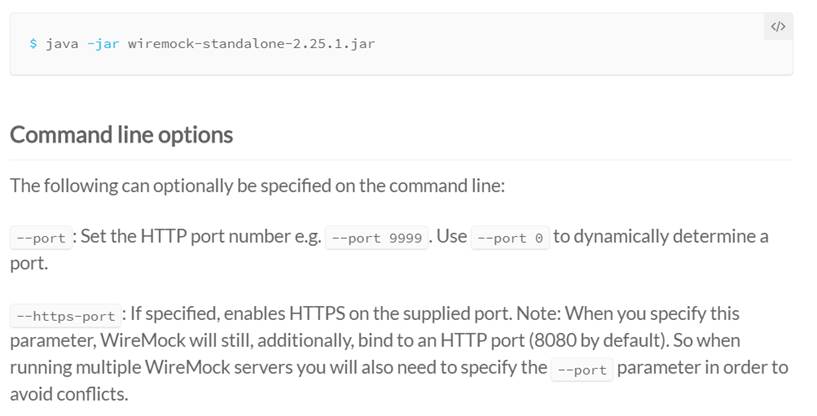The image size is (817, 416).
Task: Click the '--port 0' code example
Action: pos(510,239)
